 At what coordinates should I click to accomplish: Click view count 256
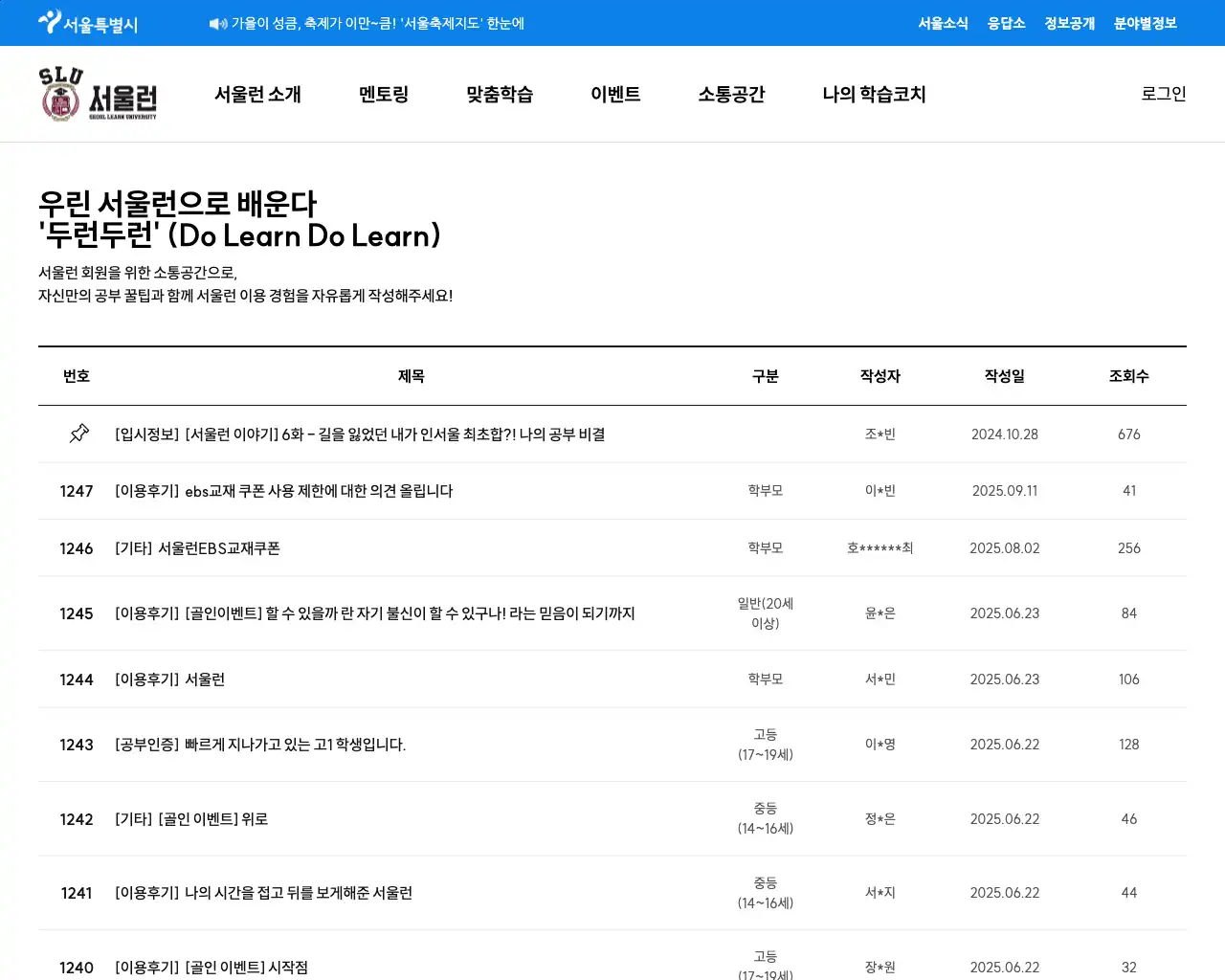1129,548
